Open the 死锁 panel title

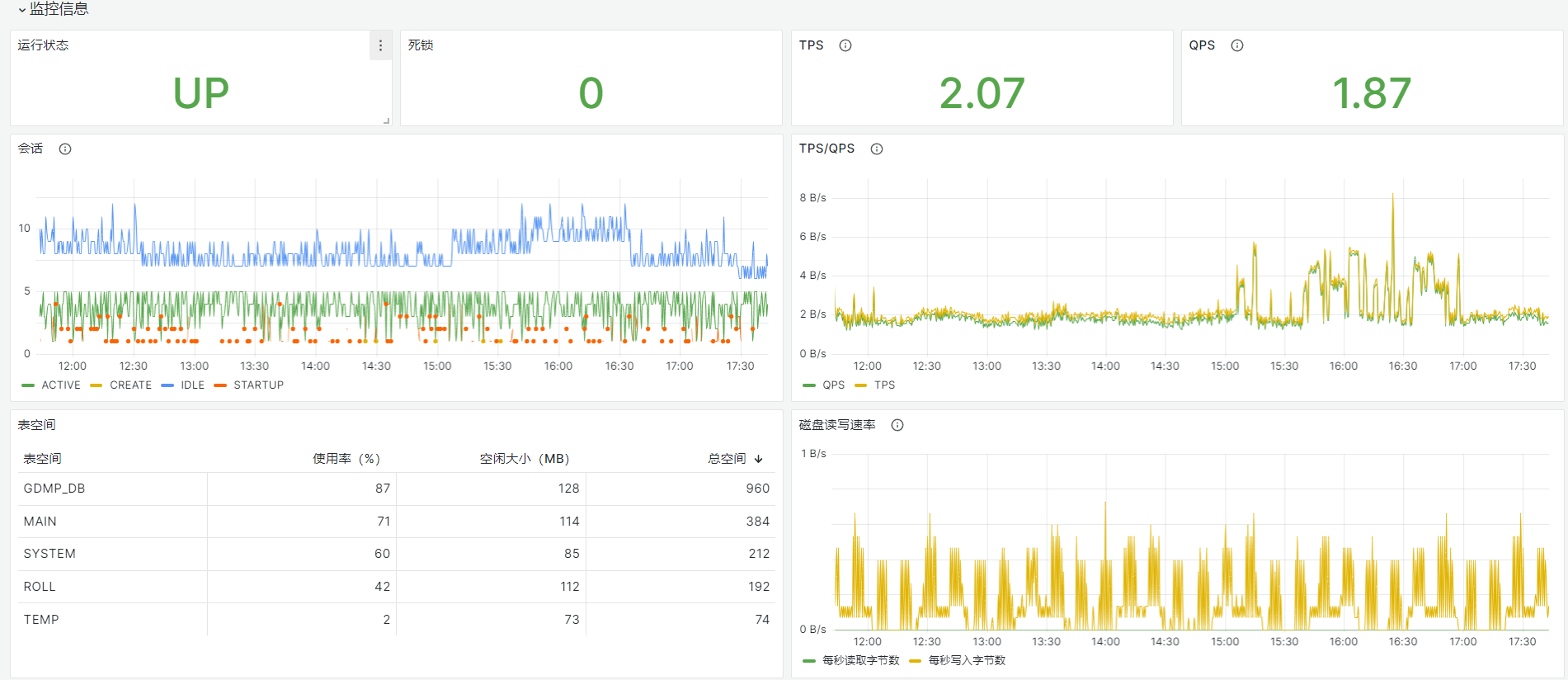tap(421, 45)
